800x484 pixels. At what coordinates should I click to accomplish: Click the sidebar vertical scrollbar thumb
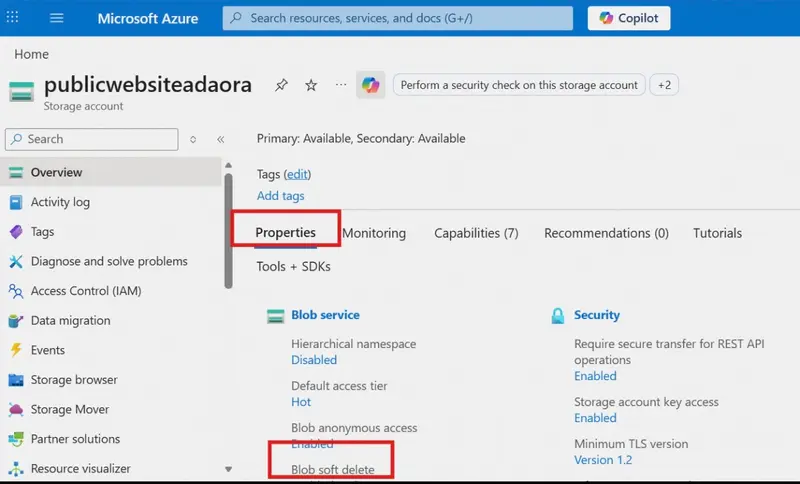tap(228, 231)
